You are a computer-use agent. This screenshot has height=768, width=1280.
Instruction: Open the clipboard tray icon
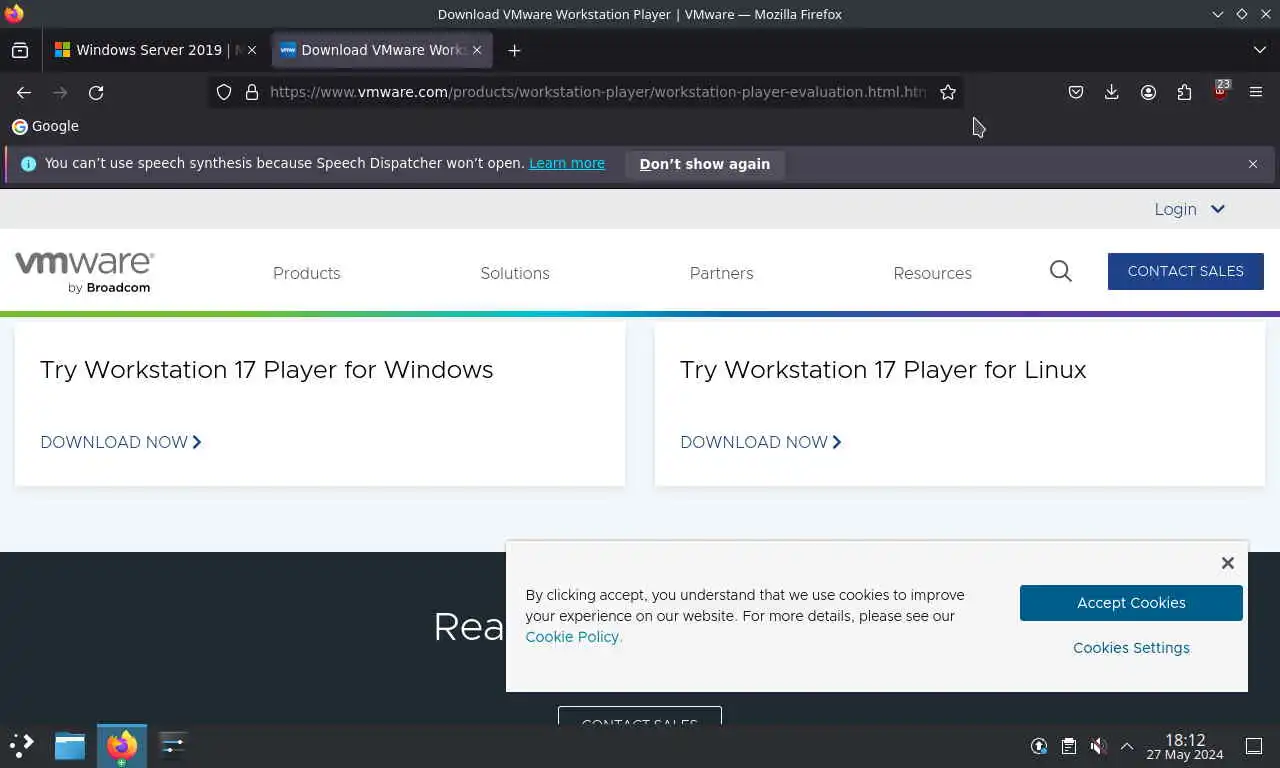[1069, 746]
